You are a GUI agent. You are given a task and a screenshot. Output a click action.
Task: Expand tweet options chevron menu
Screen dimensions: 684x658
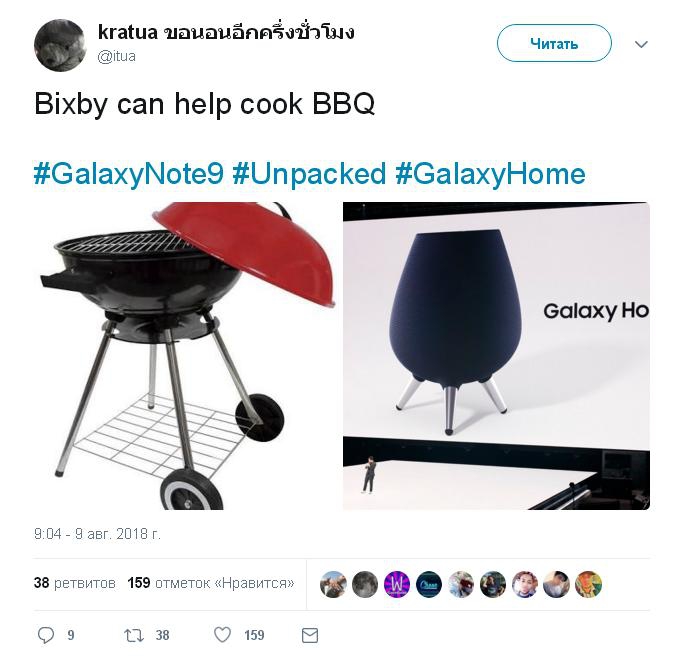pyautogui.click(x=641, y=44)
